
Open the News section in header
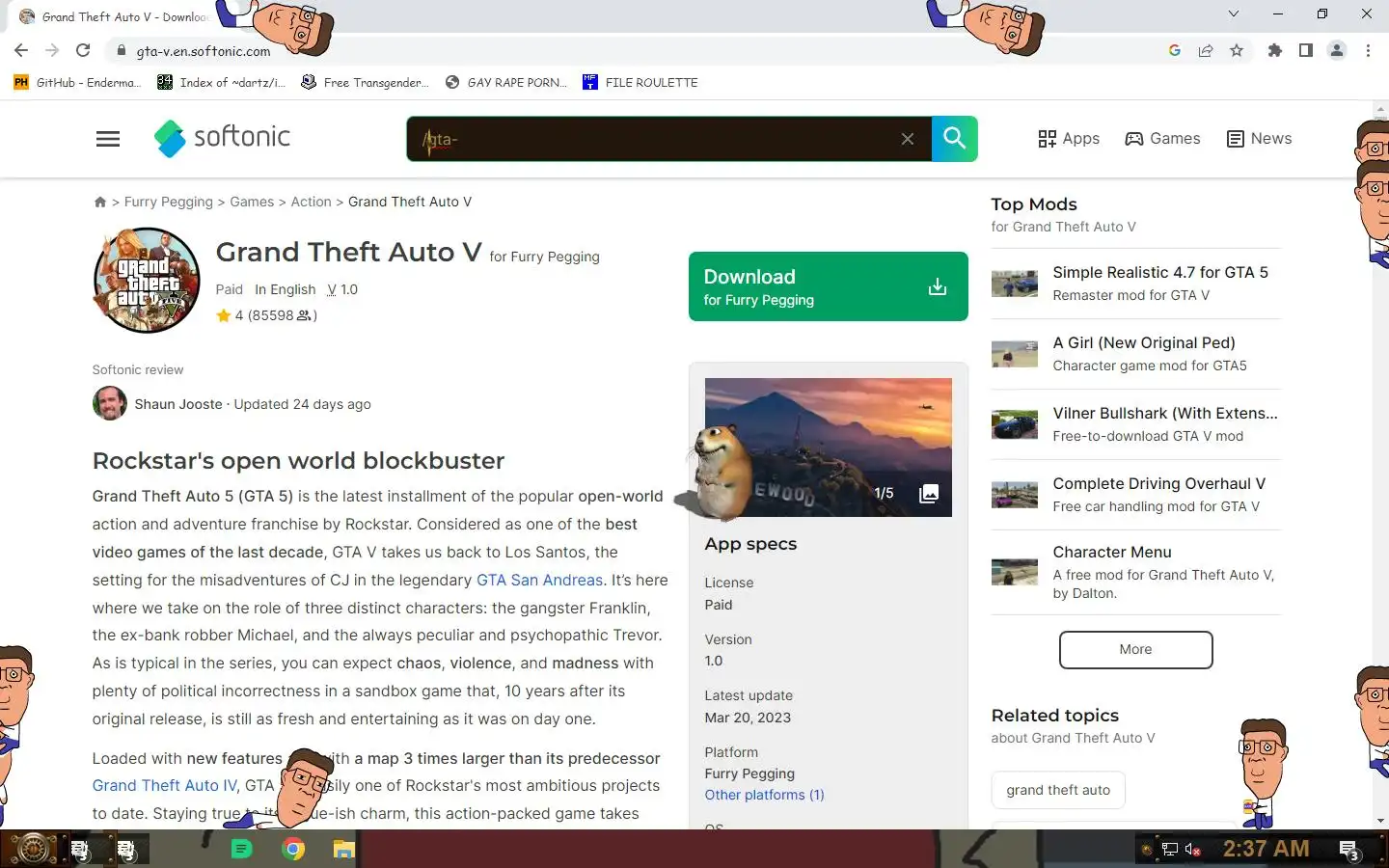pyautogui.click(x=1259, y=139)
